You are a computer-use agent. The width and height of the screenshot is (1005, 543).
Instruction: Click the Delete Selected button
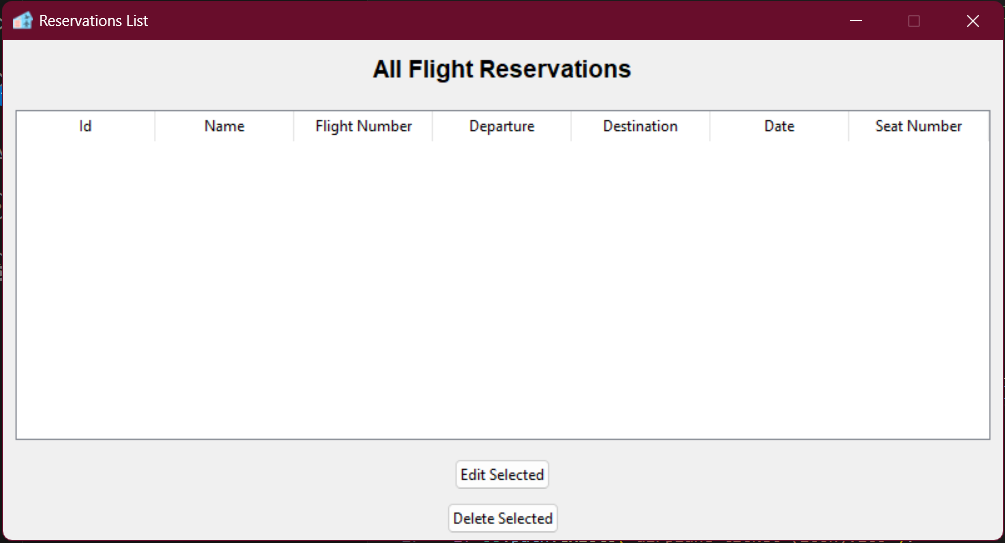[x=502, y=518]
